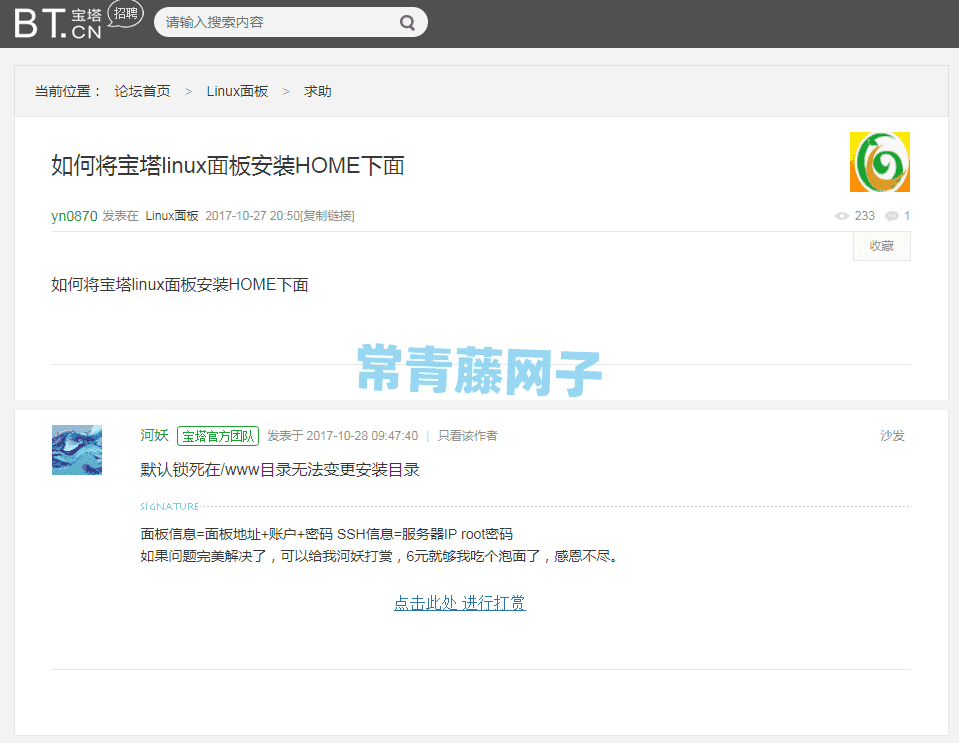The height and width of the screenshot is (743, 959).
Task: Open the 求助 breadcrumb category
Action: (x=317, y=91)
